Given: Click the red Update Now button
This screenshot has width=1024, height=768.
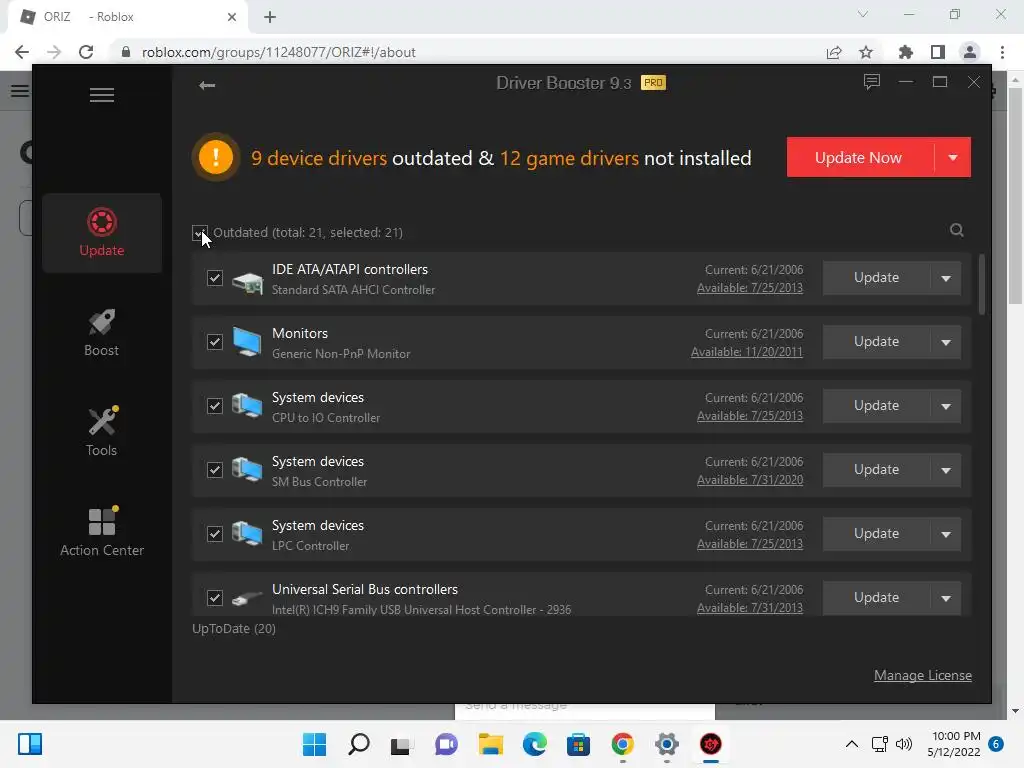Looking at the screenshot, I should [x=859, y=157].
